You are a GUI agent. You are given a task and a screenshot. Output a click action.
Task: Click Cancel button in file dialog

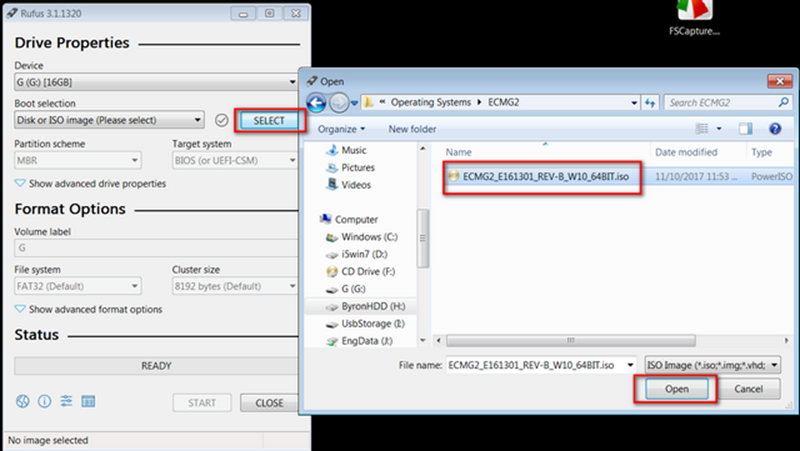point(748,389)
